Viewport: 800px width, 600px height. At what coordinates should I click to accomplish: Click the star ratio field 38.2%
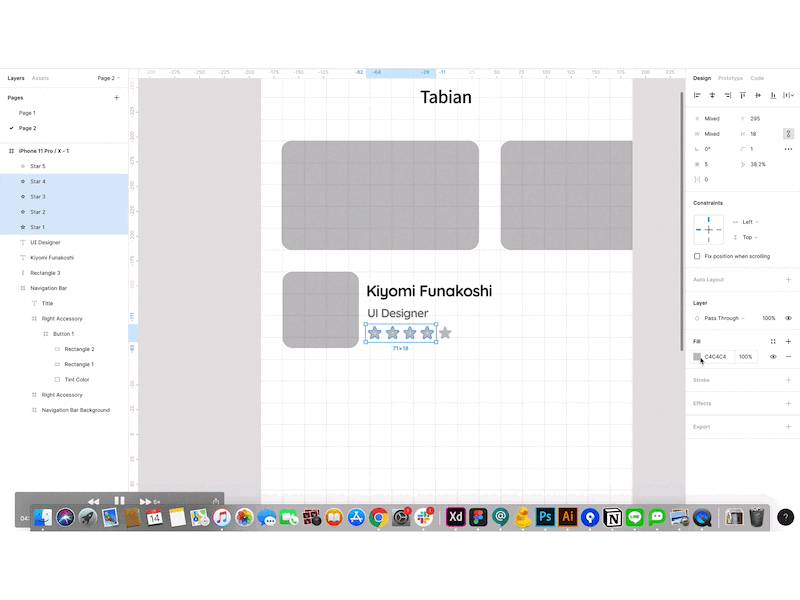(x=758, y=164)
